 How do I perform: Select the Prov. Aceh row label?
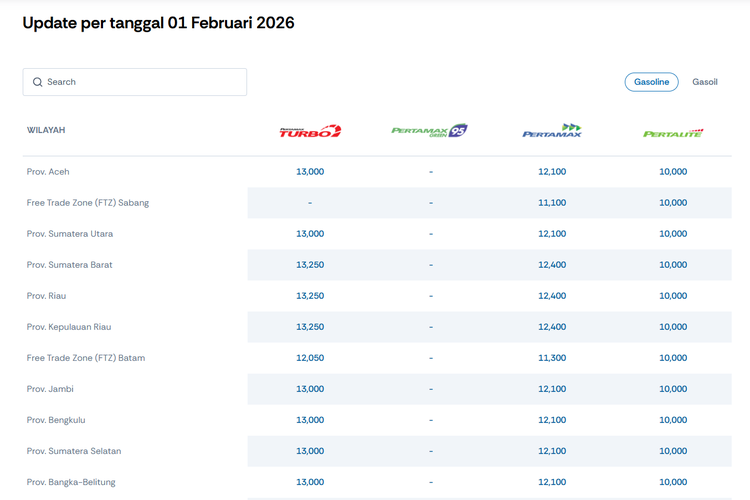48,172
